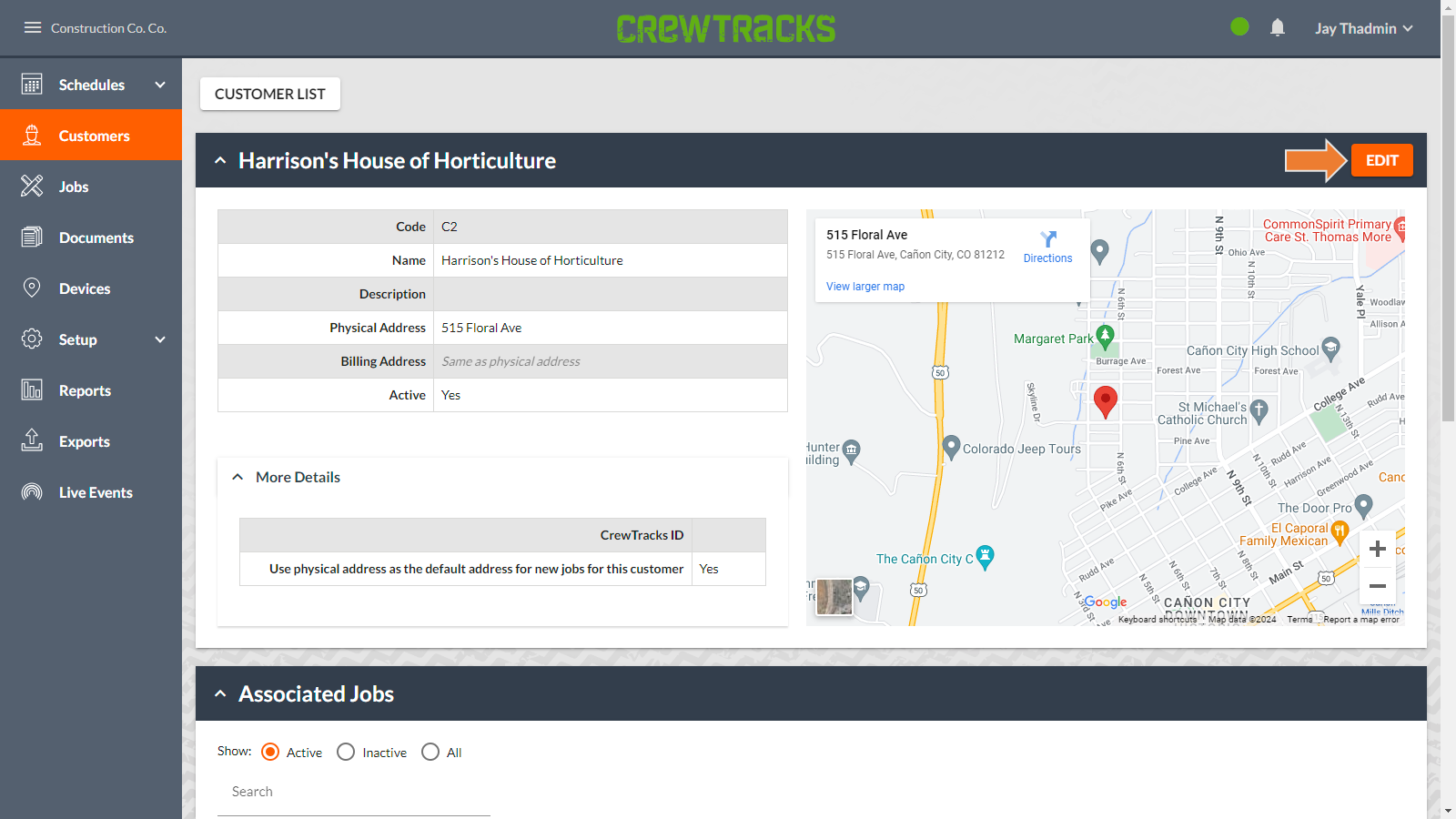Select the Active jobs radio button
Viewport: 1456px width, 819px height.
point(270,752)
